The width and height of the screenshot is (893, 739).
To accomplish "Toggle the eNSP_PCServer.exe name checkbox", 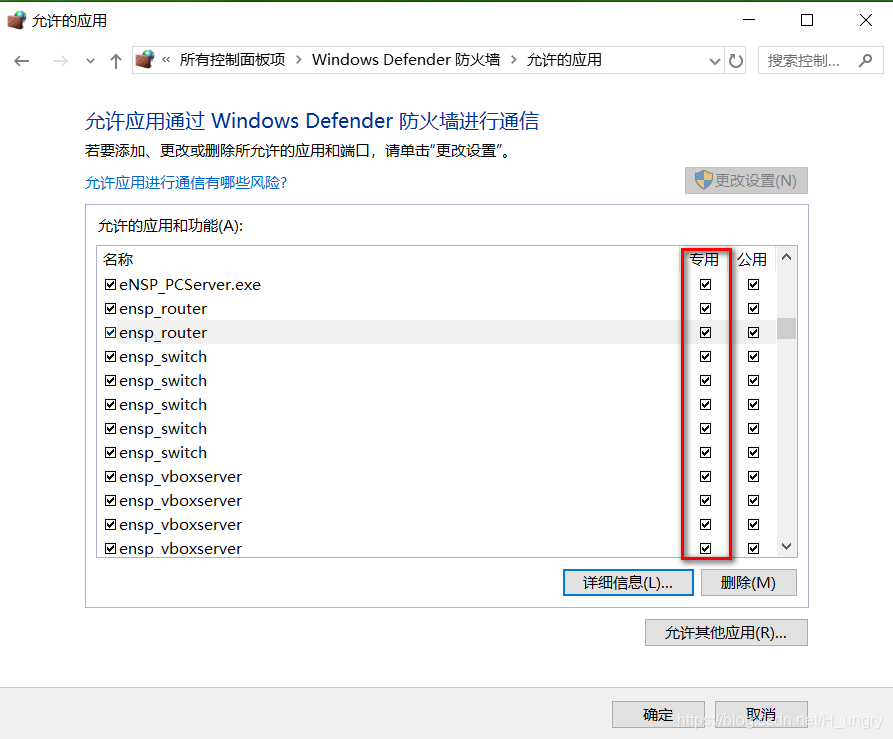I will tap(110, 284).
